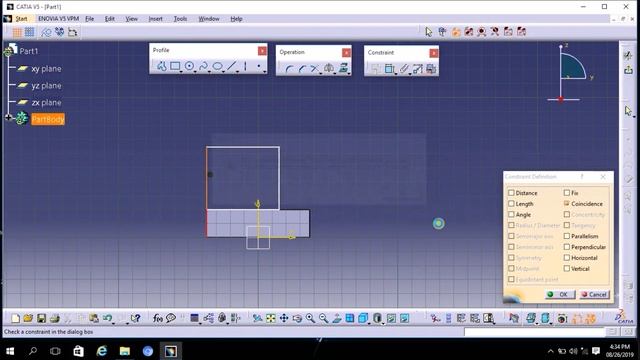Image resolution: width=640 pixels, height=360 pixels.
Task: Click the Edit Multi-Constraint icon
Action: [431, 69]
